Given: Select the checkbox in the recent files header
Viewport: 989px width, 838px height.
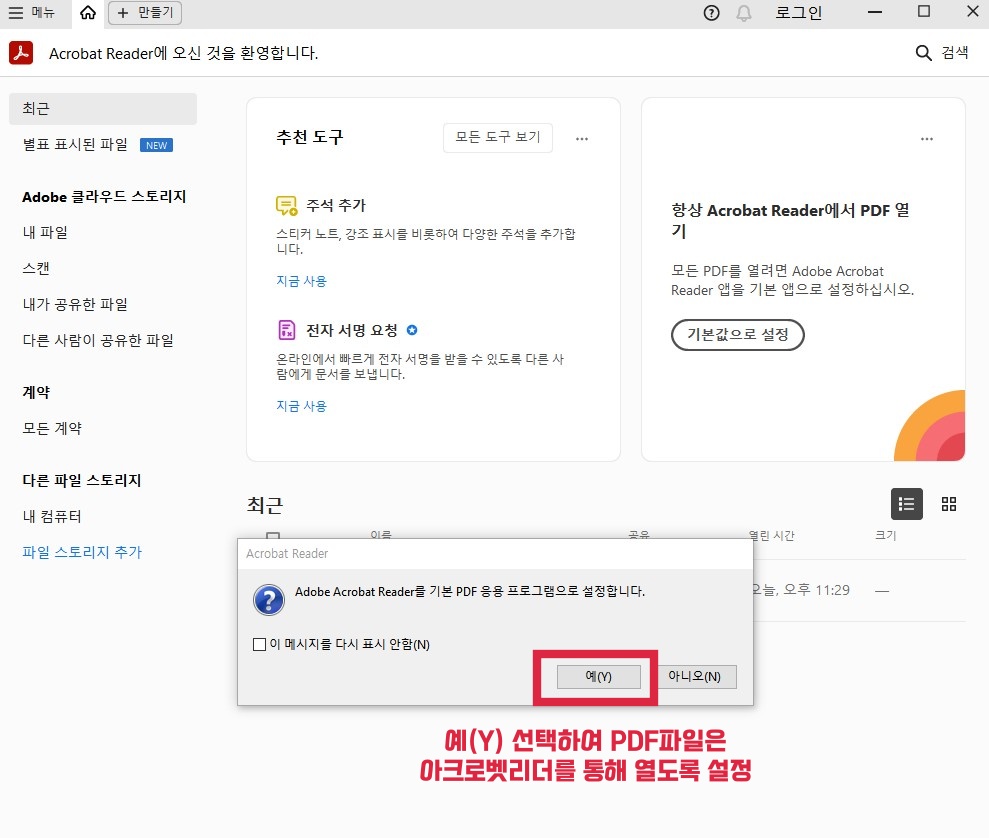Looking at the screenshot, I should tap(273, 534).
